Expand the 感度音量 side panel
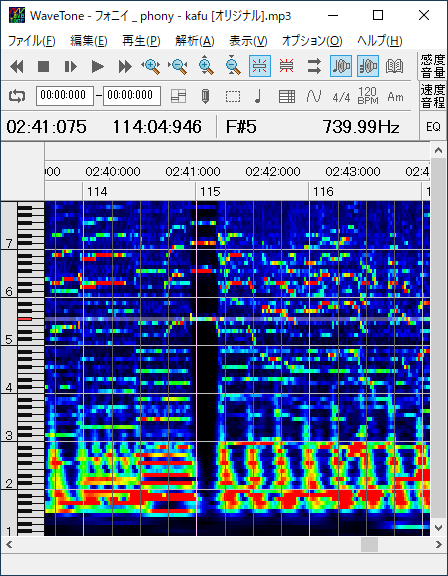The height and width of the screenshot is (576, 448). coord(433,66)
